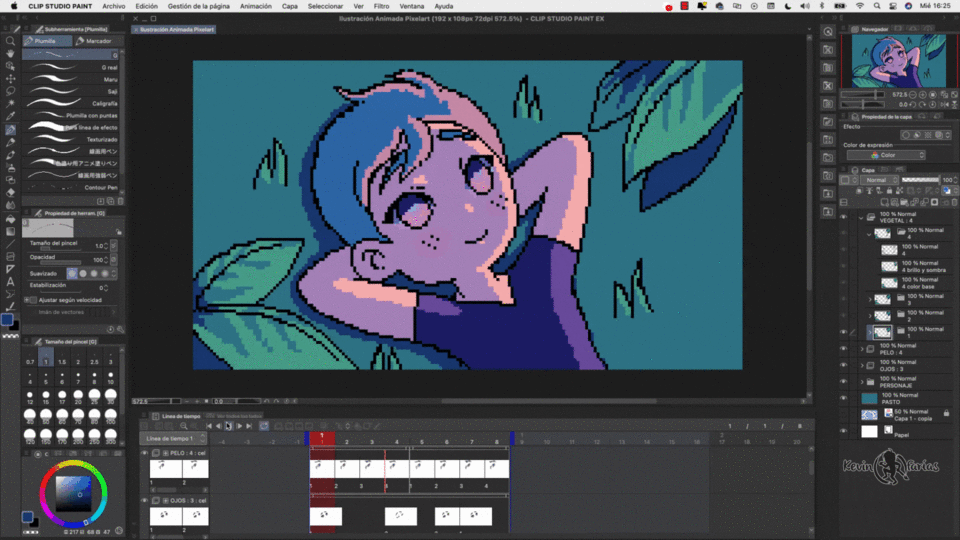Select the Eraser tool
This screenshot has width=960, height=540.
[x=10, y=192]
